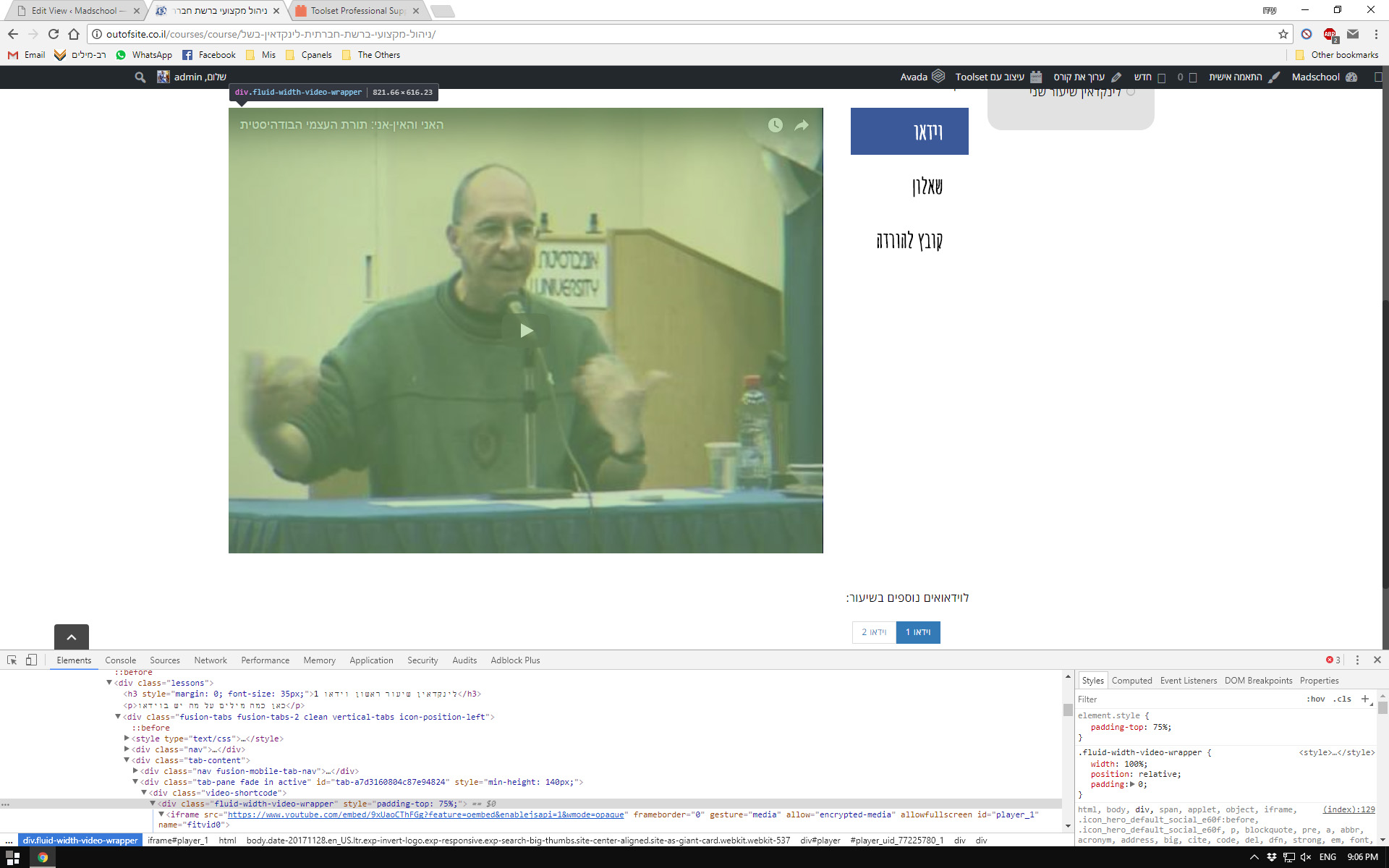This screenshot has width=1389, height=868.
Task: Open the Chrome three-dot menu
Action: [1376, 34]
